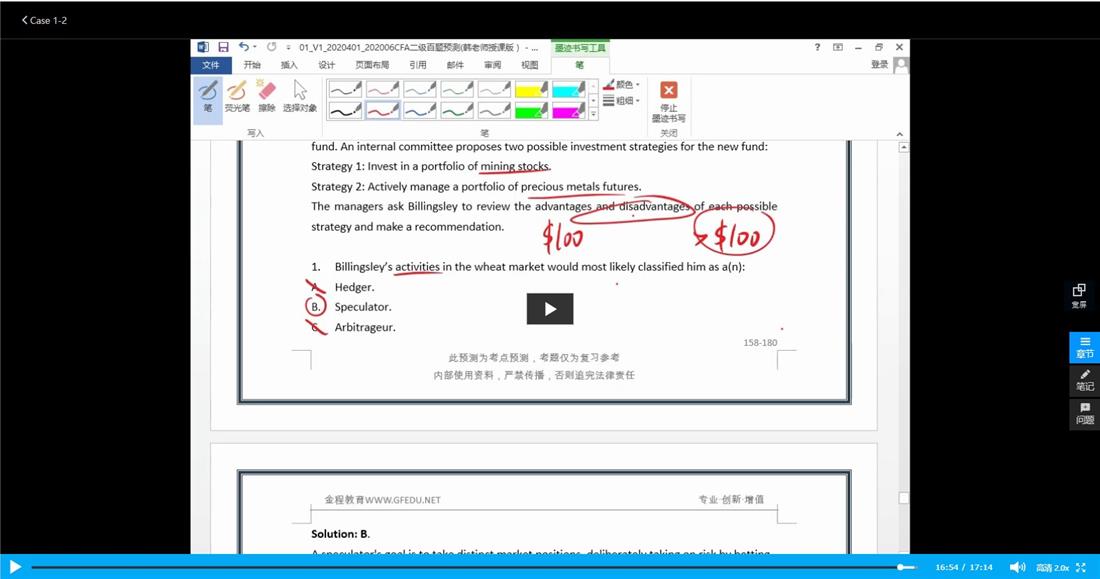Open the 宽屏 widescreen mode button
This screenshot has width=1100, height=579.
click(1079, 296)
